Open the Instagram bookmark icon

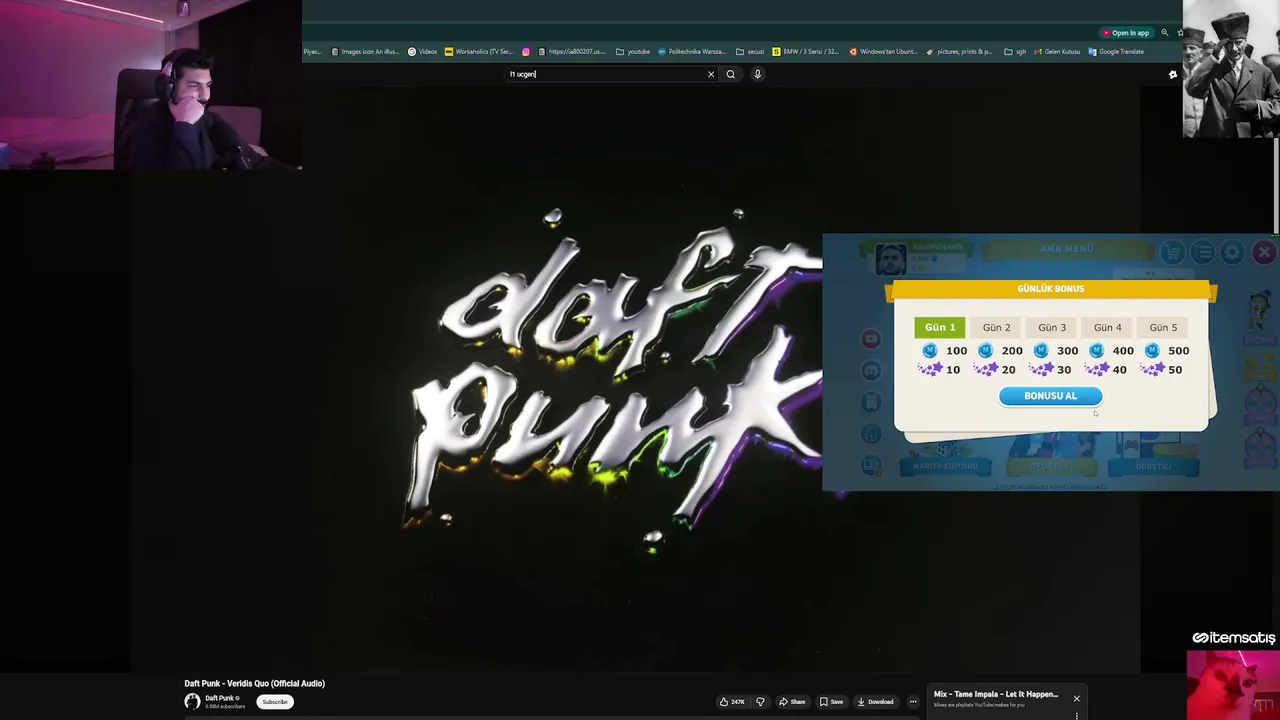pyautogui.click(x=526, y=52)
